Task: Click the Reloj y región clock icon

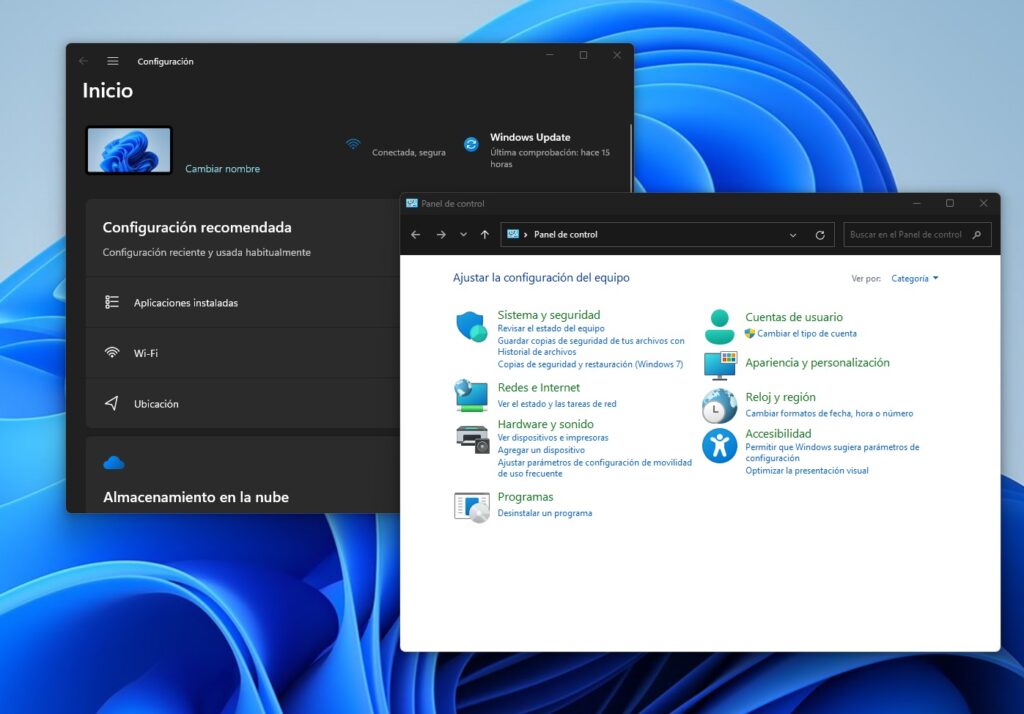Action: point(718,404)
